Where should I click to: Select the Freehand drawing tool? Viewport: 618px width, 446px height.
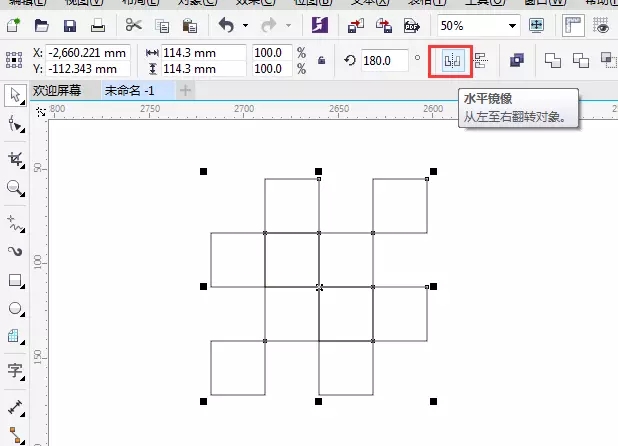pos(16,223)
